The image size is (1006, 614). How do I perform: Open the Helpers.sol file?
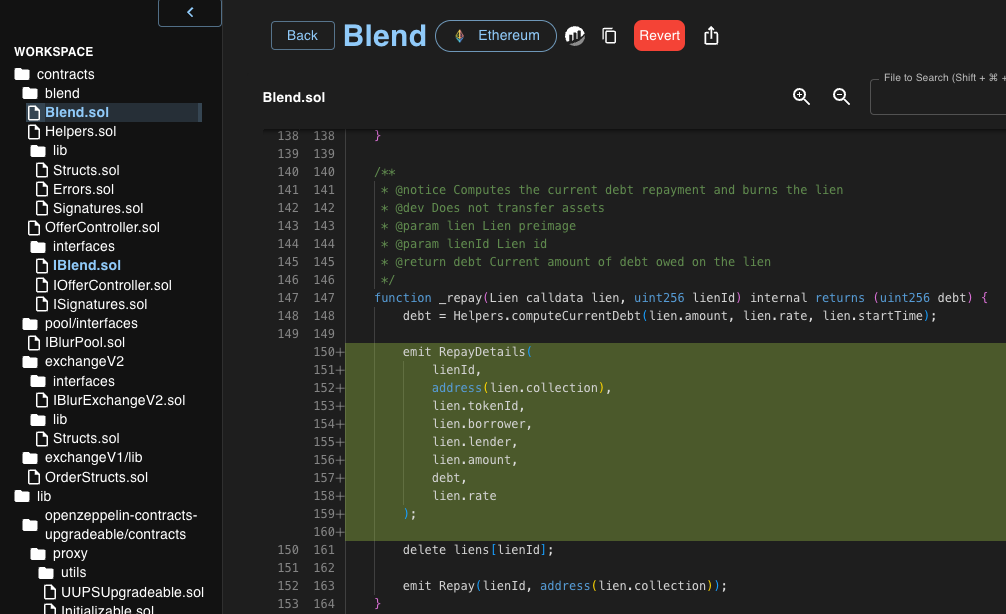80,131
